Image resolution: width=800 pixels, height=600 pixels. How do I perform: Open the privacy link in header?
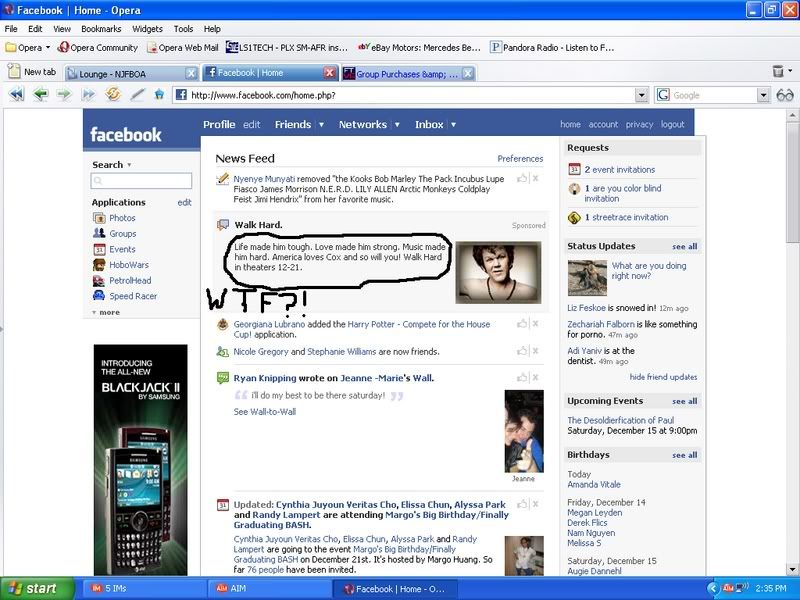click(639, 124)
